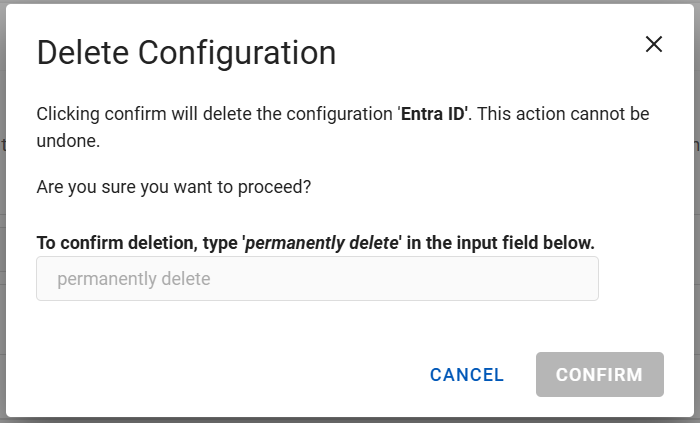Click the bold 'Entra ID' configuration name

tap(434, 114)
